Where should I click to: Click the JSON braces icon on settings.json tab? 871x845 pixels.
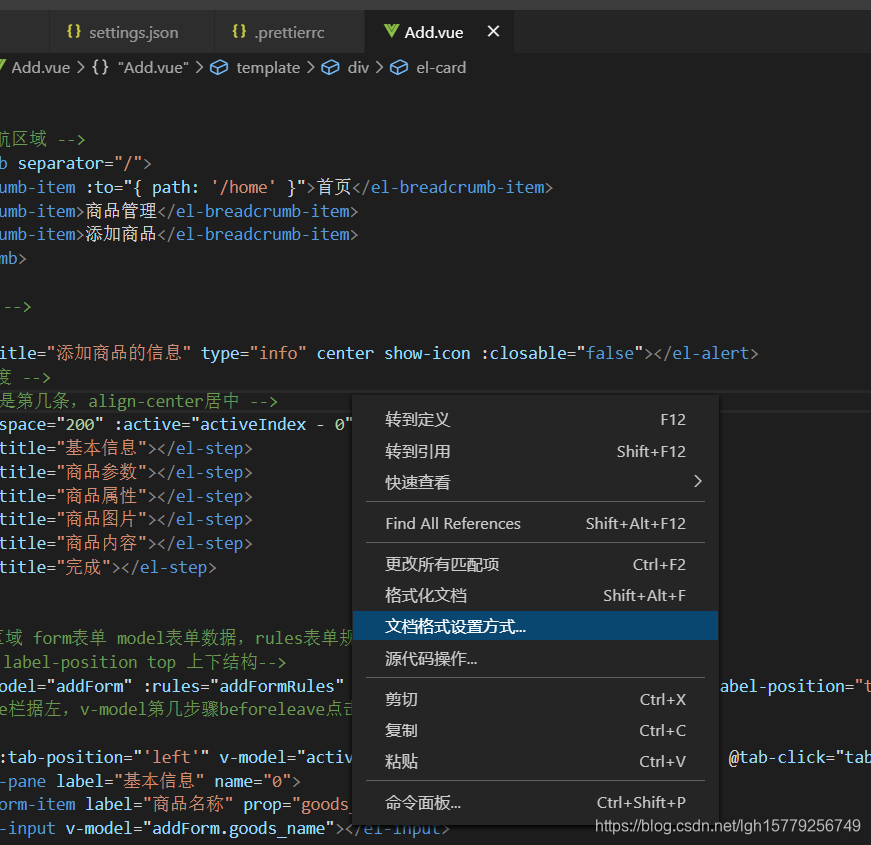coord(74,31)
